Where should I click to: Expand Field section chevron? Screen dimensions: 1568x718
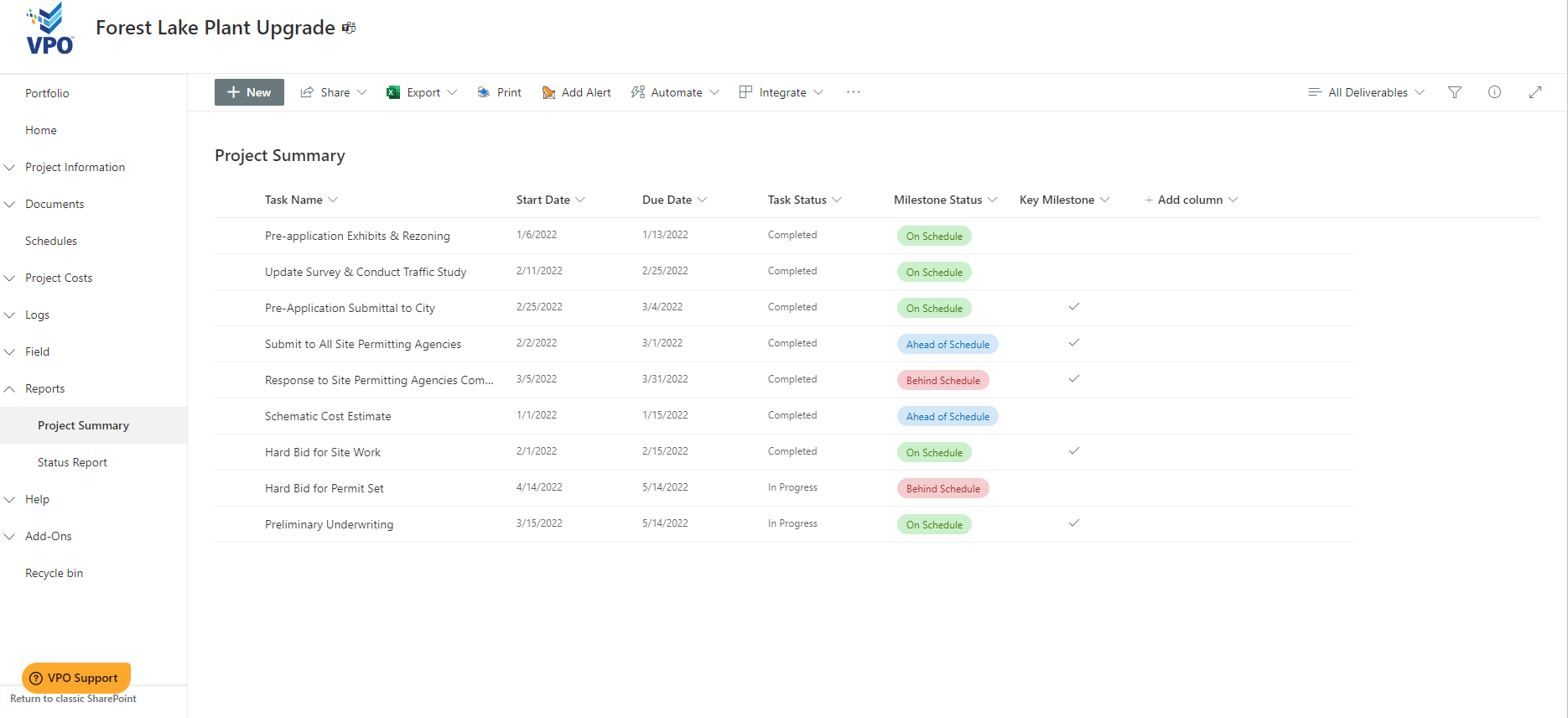coord(10,351)
